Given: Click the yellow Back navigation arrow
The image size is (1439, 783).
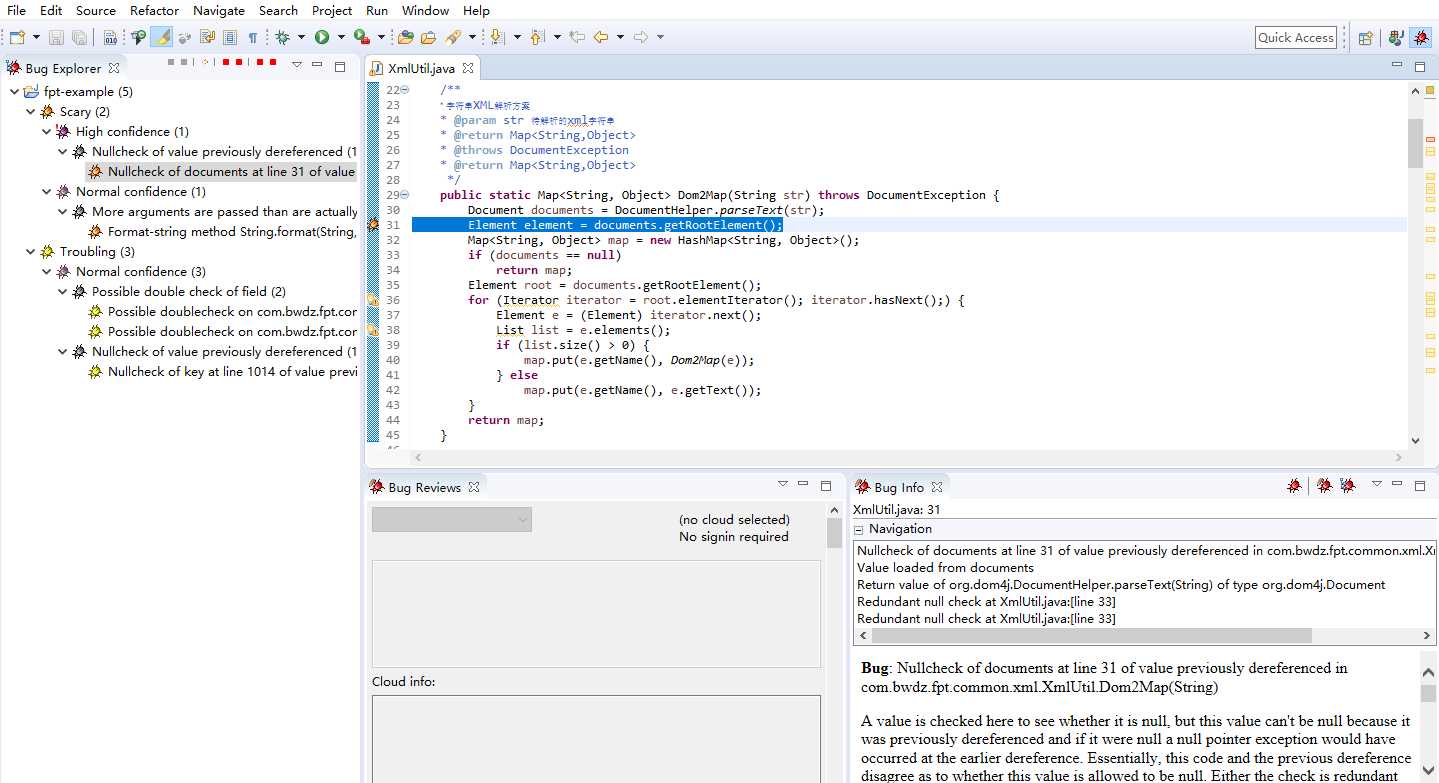Looking at the screenshot, I should 601,37.
